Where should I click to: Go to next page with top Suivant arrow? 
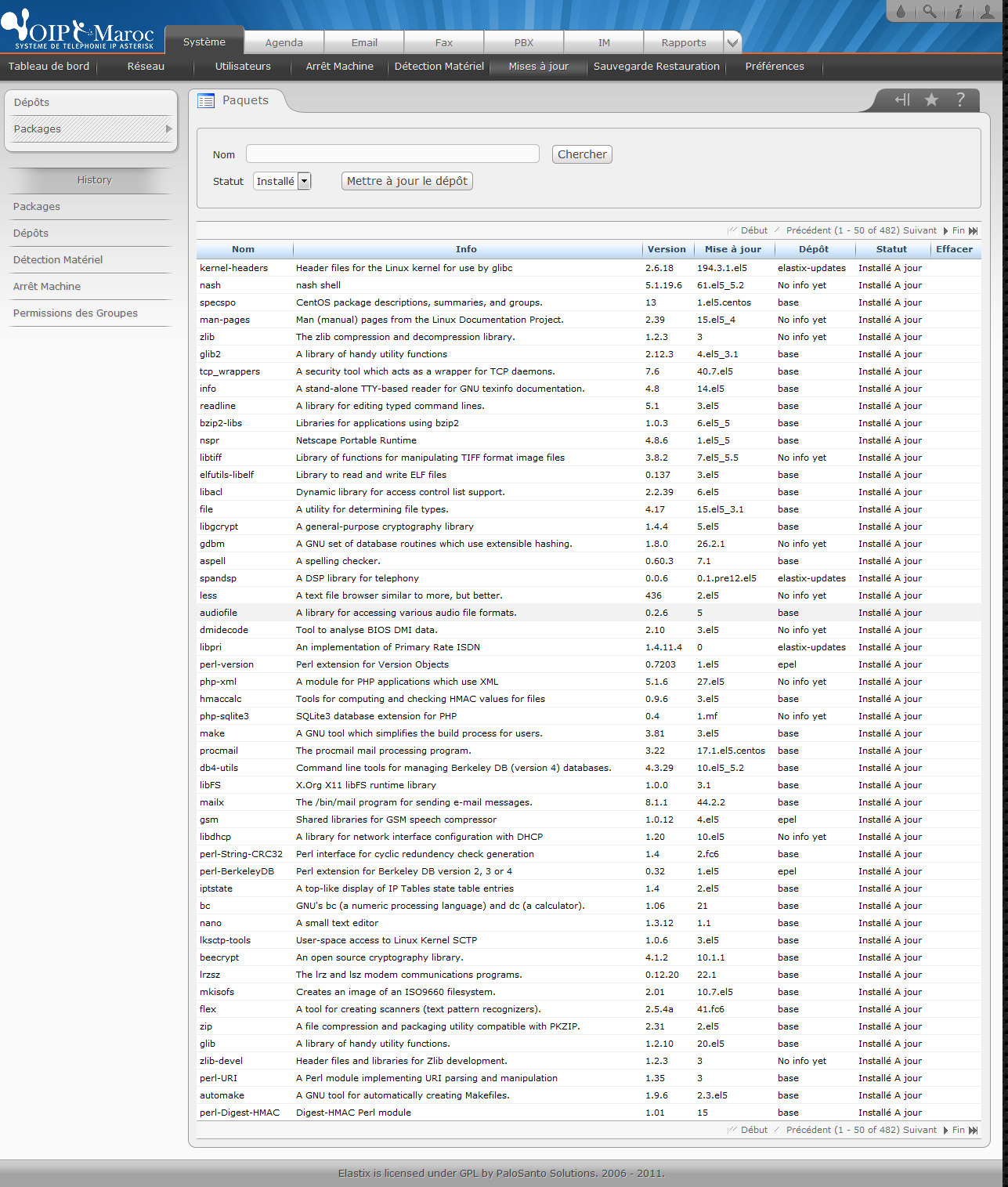click(945, 230)
